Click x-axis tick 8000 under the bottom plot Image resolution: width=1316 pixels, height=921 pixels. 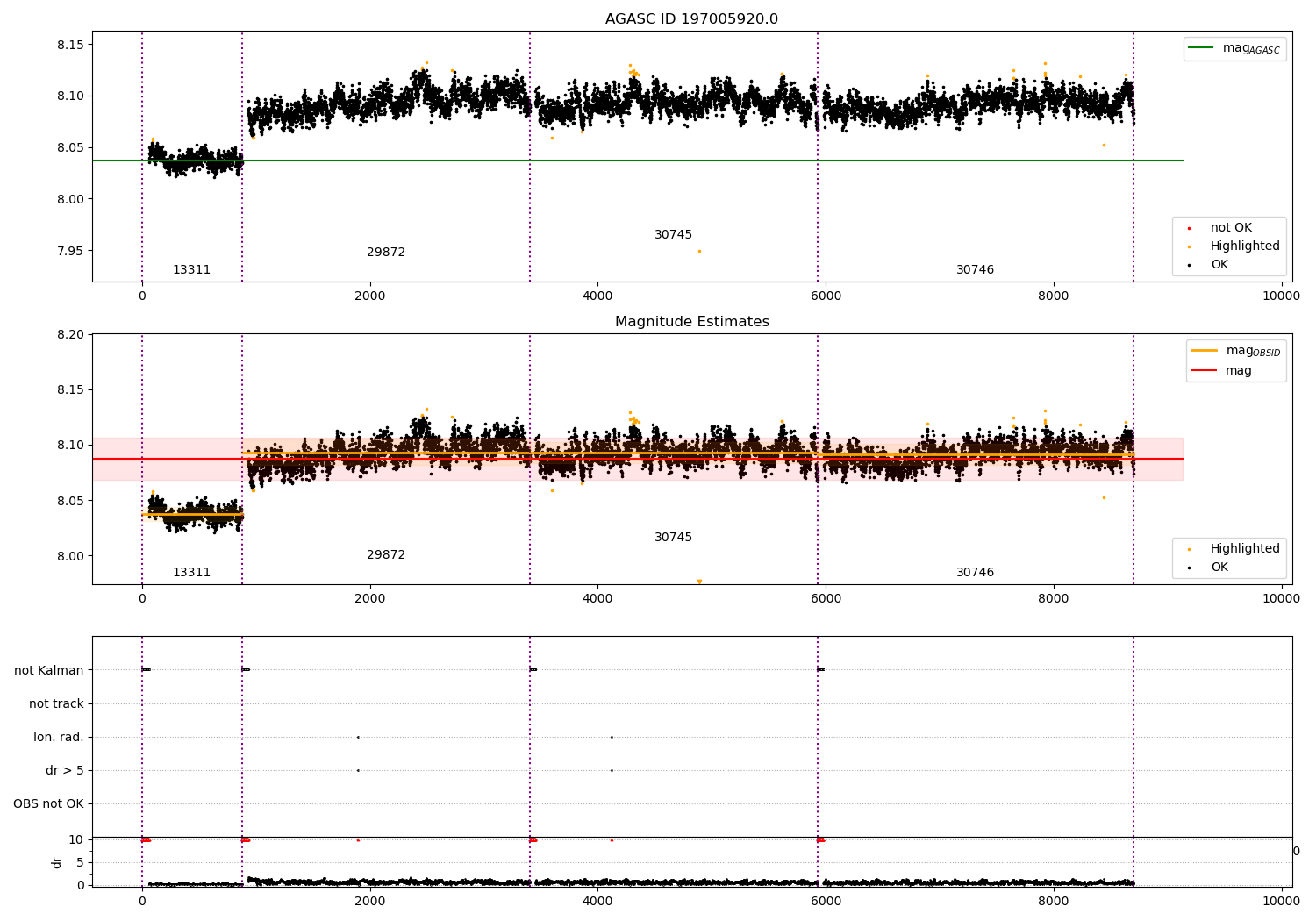point(1054,901)
